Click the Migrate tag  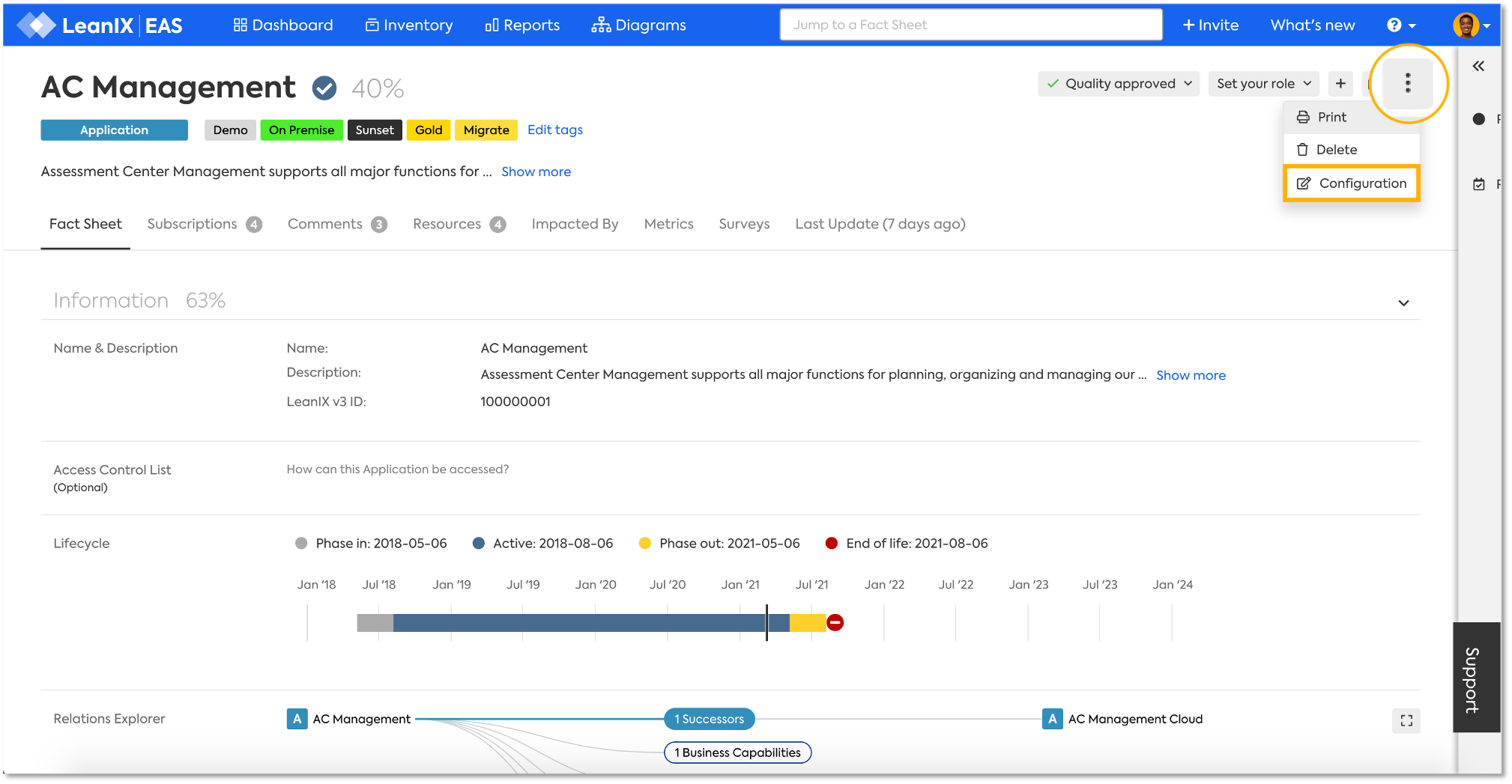pos(486,130)
